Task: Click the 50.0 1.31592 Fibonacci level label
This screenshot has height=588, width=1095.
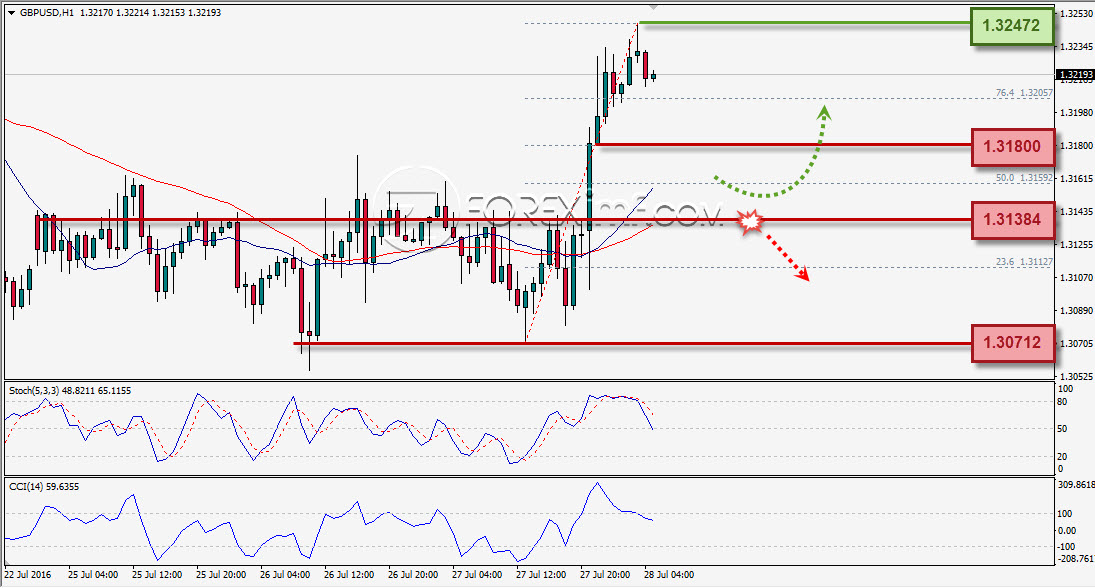Action: [x=1024, y=178]
